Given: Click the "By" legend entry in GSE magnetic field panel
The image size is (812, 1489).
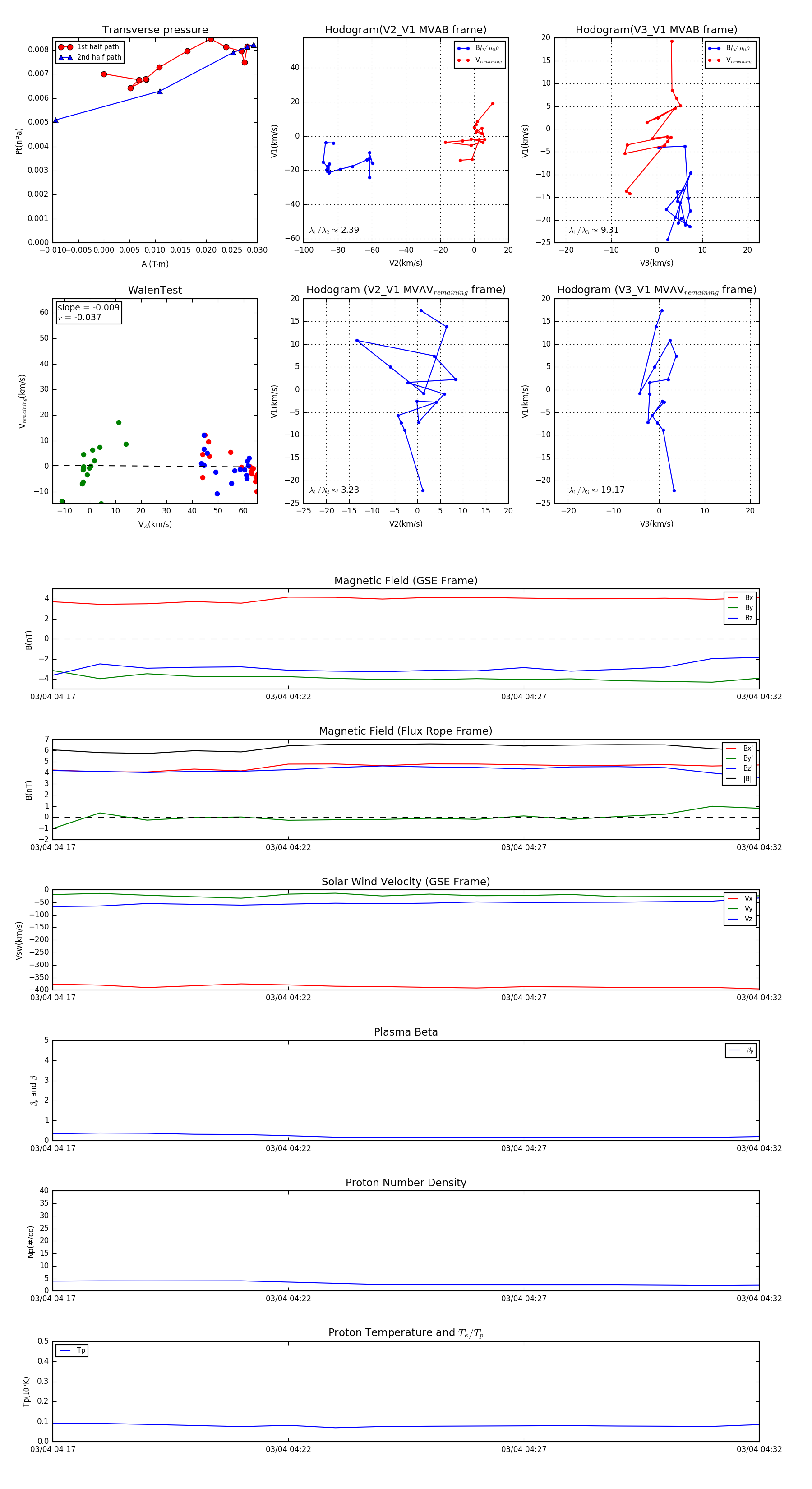Looking at the screenshot, I should [x=740, y=607].
